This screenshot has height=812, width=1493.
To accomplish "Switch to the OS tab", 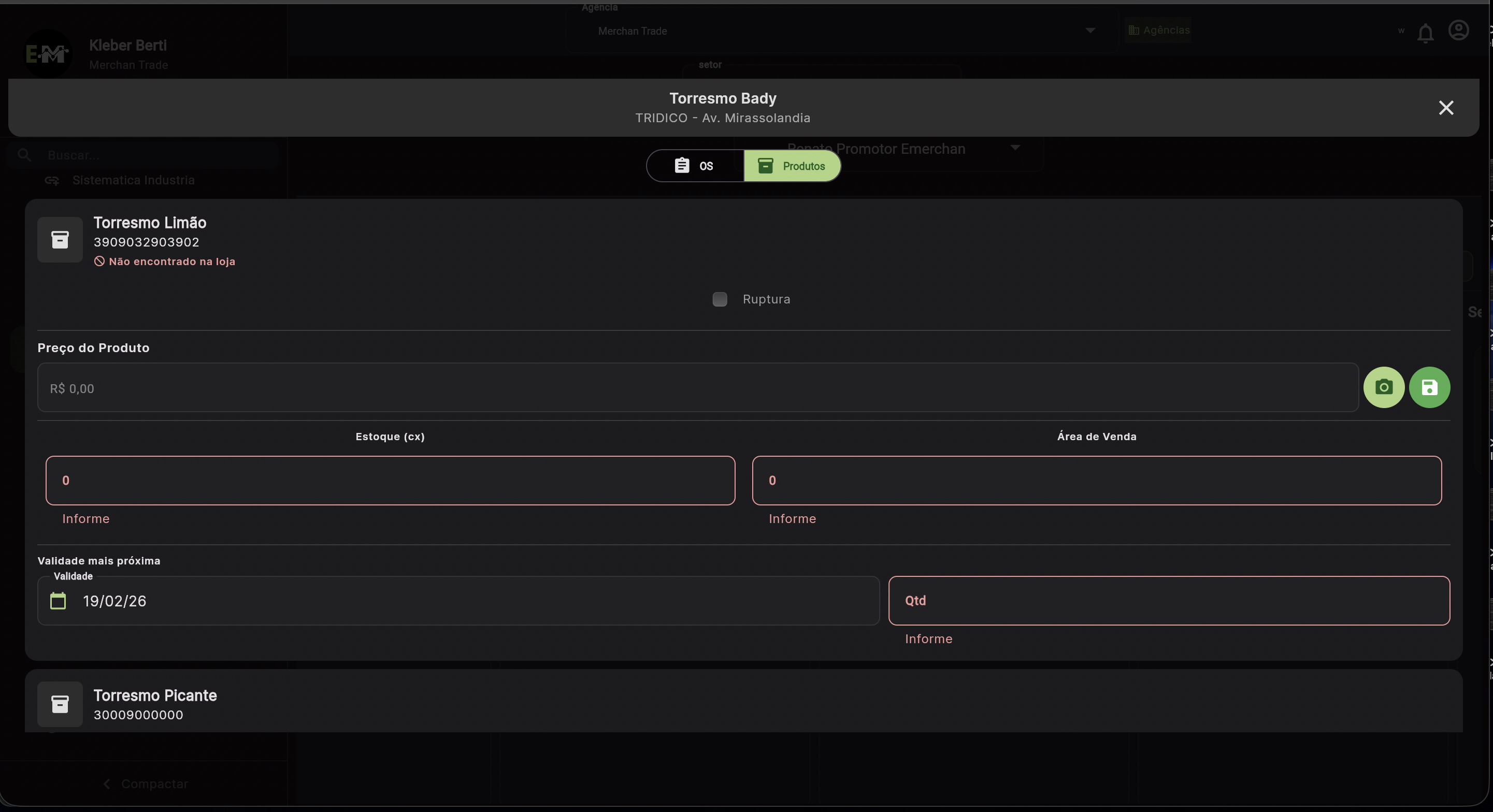I will (695, 166).
